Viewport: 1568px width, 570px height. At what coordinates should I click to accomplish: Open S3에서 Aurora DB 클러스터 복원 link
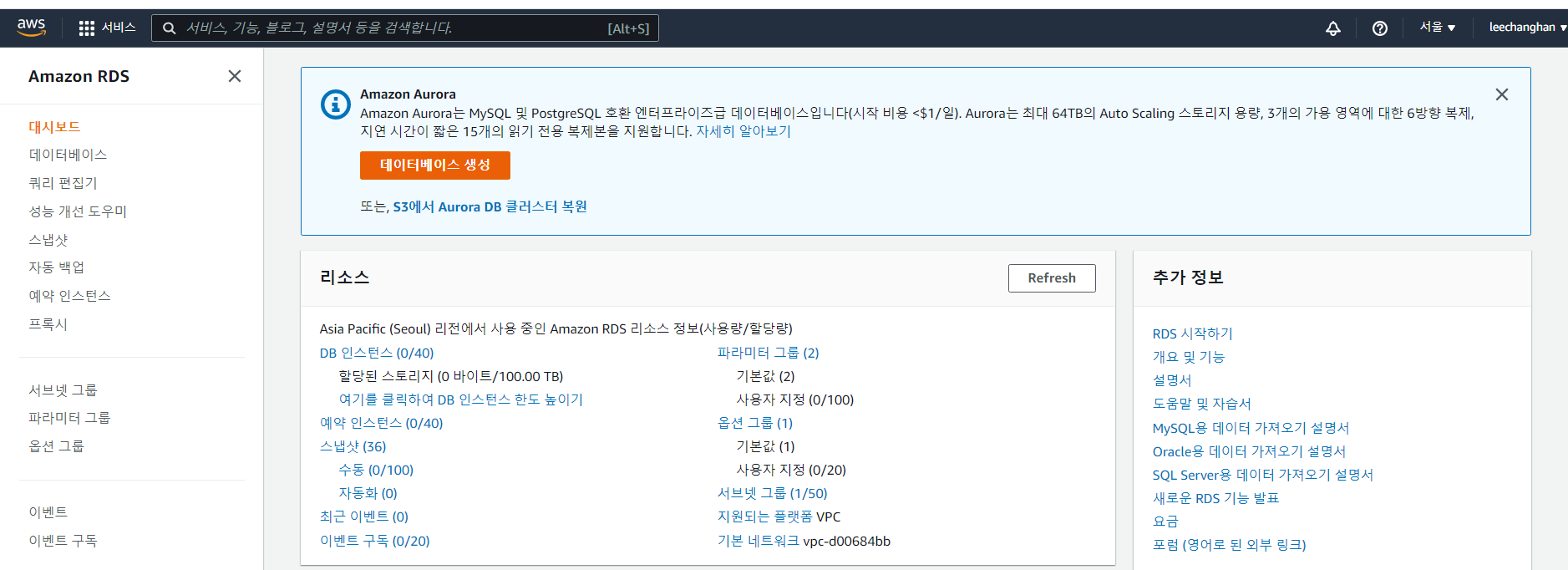[x=490, y=206]
